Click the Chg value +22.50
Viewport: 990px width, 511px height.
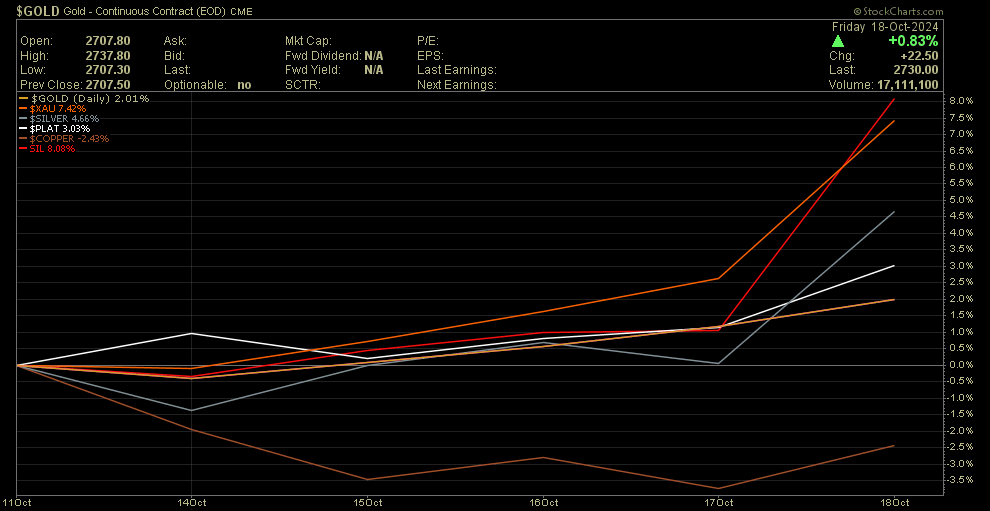pos(919,56)
